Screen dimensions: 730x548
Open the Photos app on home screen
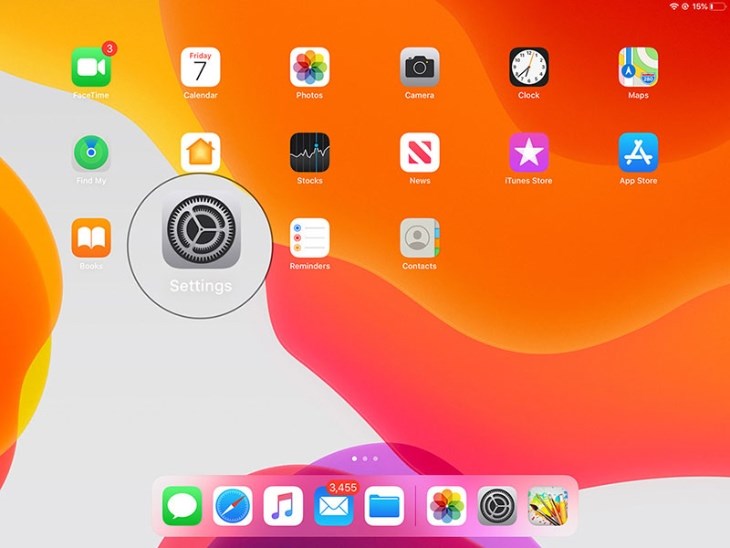click(x=310, y=67)
